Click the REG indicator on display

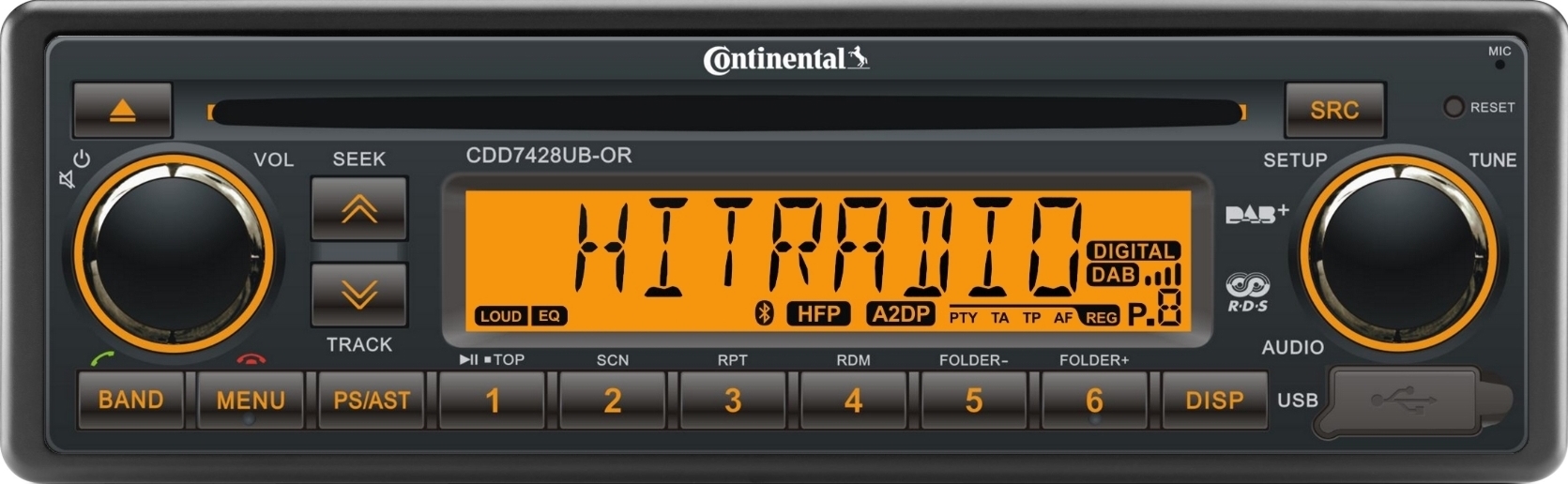pos(1101,317)
